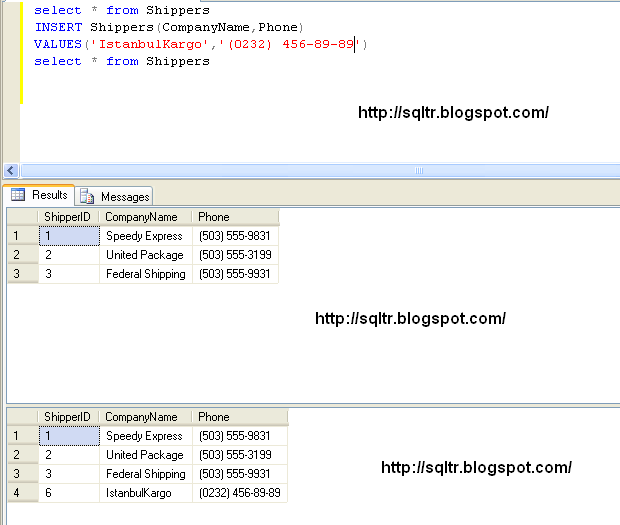This screenshot has height=525, width=620.
Task: Click (503) 555-3199 in second result grid
Action: (240, 455)
